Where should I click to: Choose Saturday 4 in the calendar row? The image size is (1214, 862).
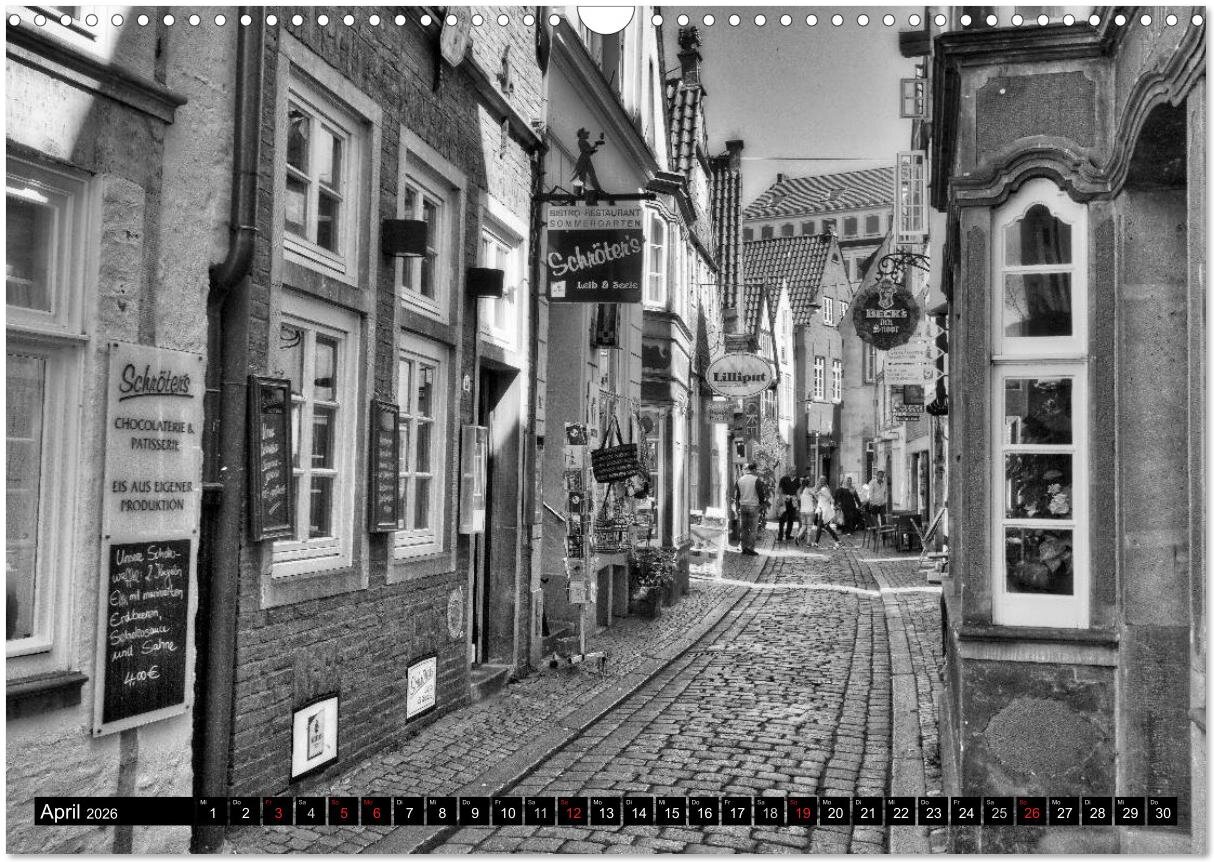click(310, 812)
